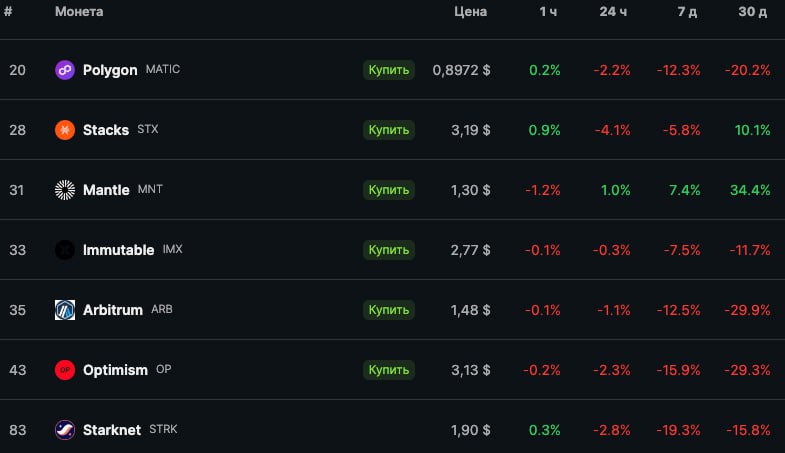Sort by the # rank column header
The height and width of the screenshot is (453, 785).
coord(9,12)
